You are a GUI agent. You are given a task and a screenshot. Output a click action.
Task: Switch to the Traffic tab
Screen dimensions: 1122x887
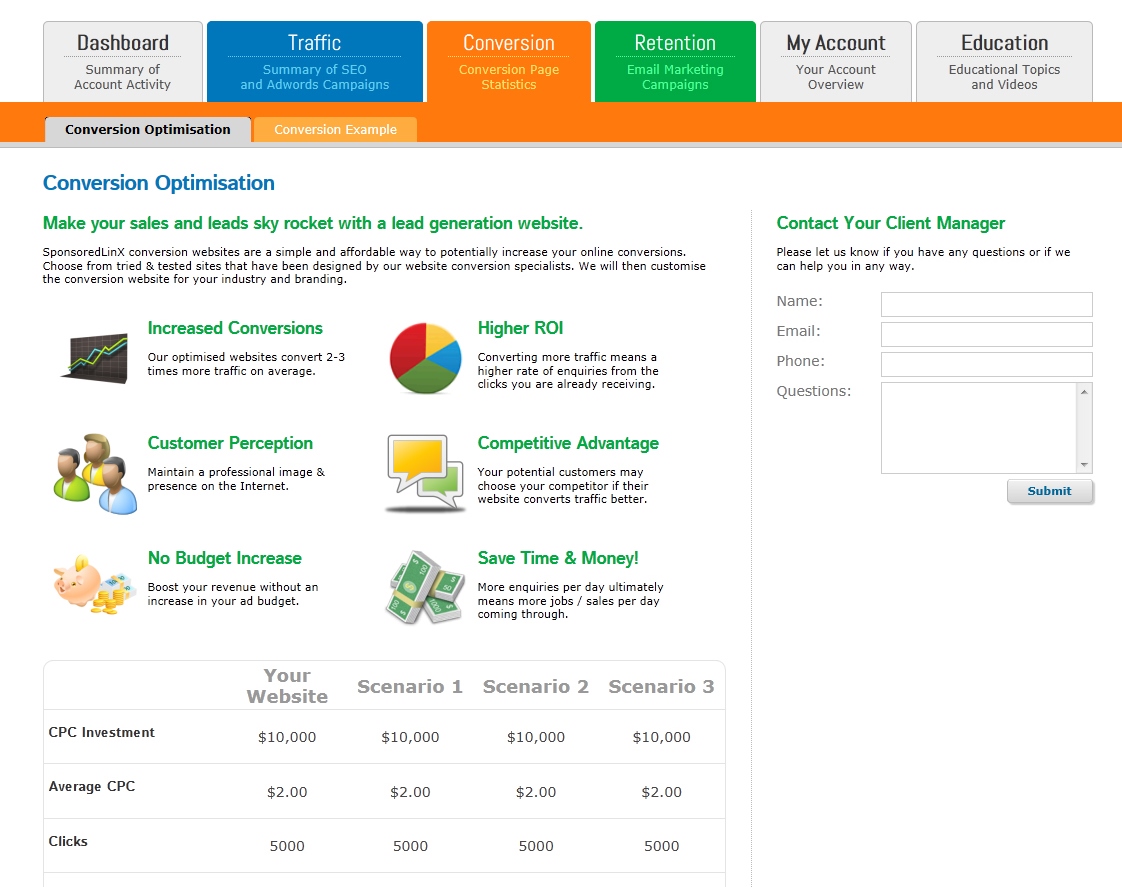coord(315,60)
